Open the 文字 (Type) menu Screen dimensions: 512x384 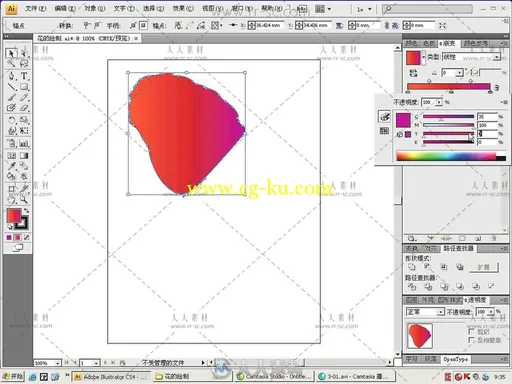124,9
